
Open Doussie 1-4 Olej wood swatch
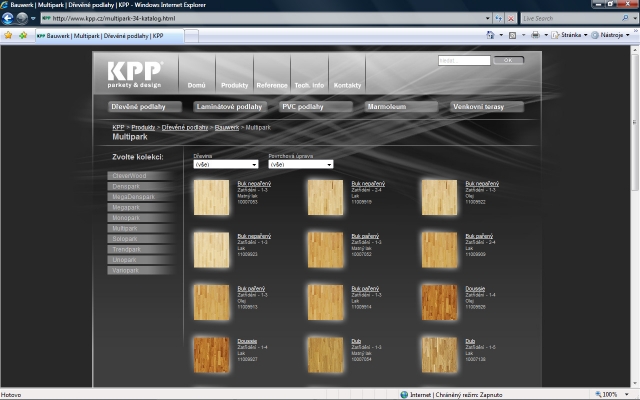pyautogui.click(x=439, y=302)
